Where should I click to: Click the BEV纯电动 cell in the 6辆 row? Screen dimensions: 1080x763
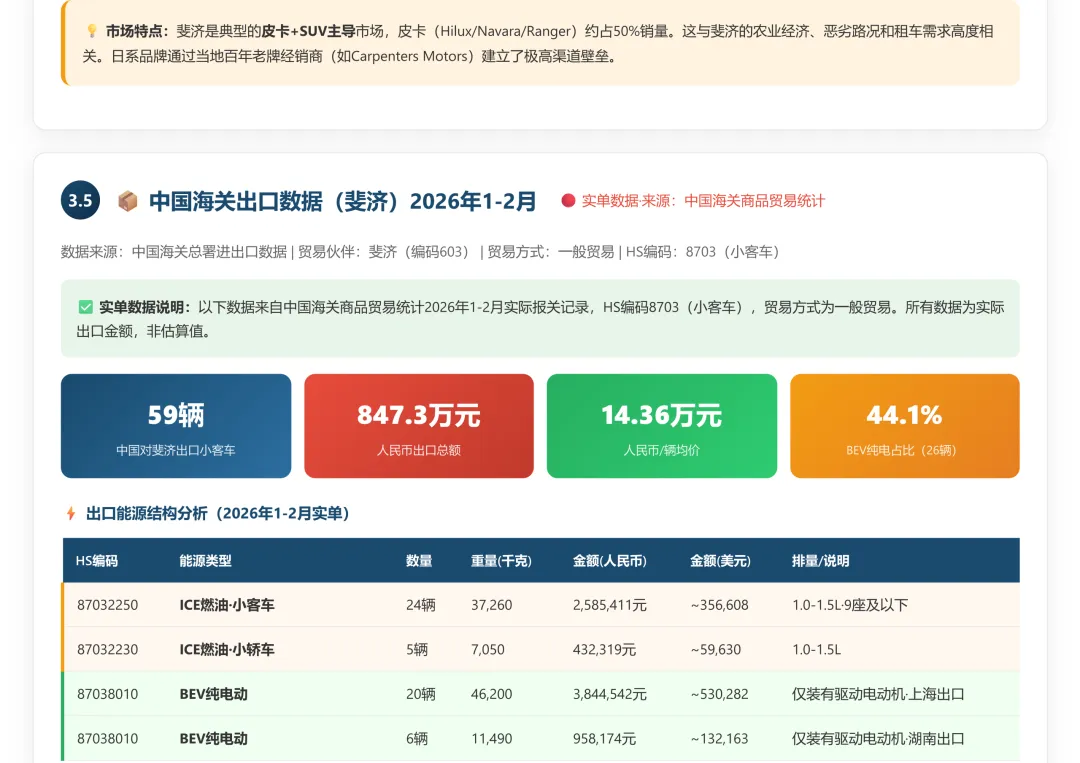tap(214, 738)
